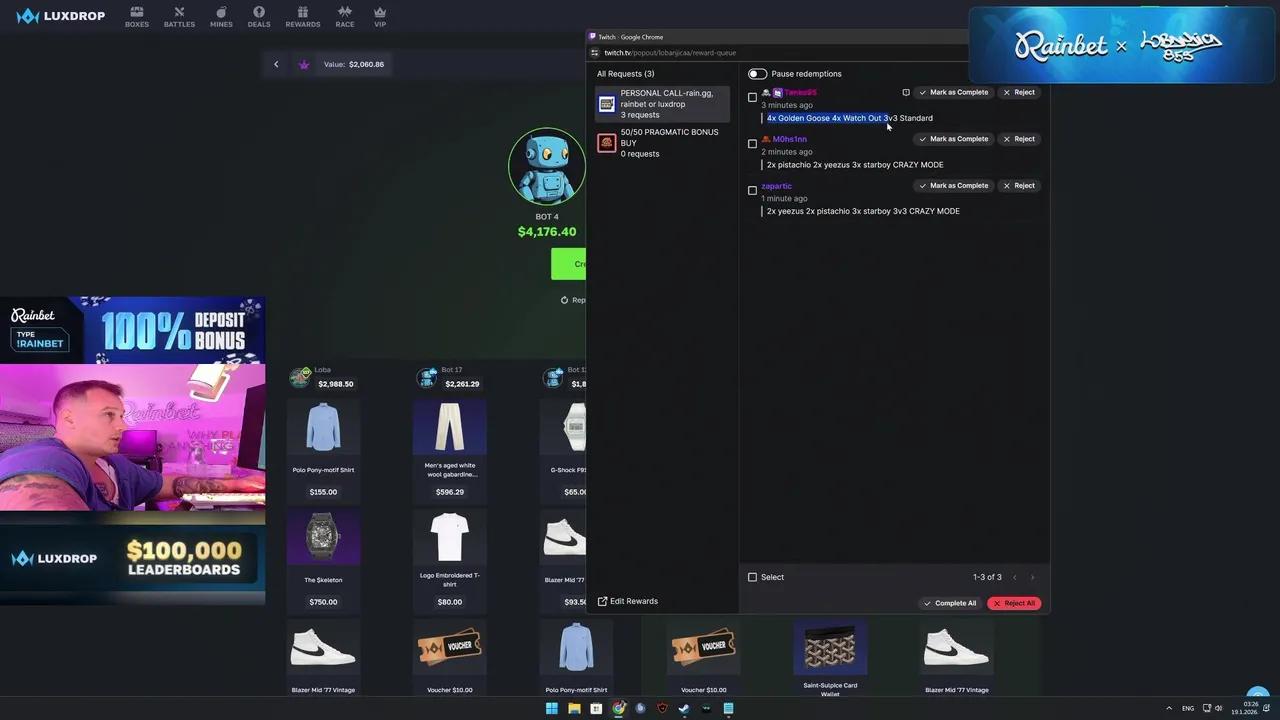Select the Battles crossed-swords icon
The width and height of the screenshot is (1280, 720).
click(x=179, y=14)
